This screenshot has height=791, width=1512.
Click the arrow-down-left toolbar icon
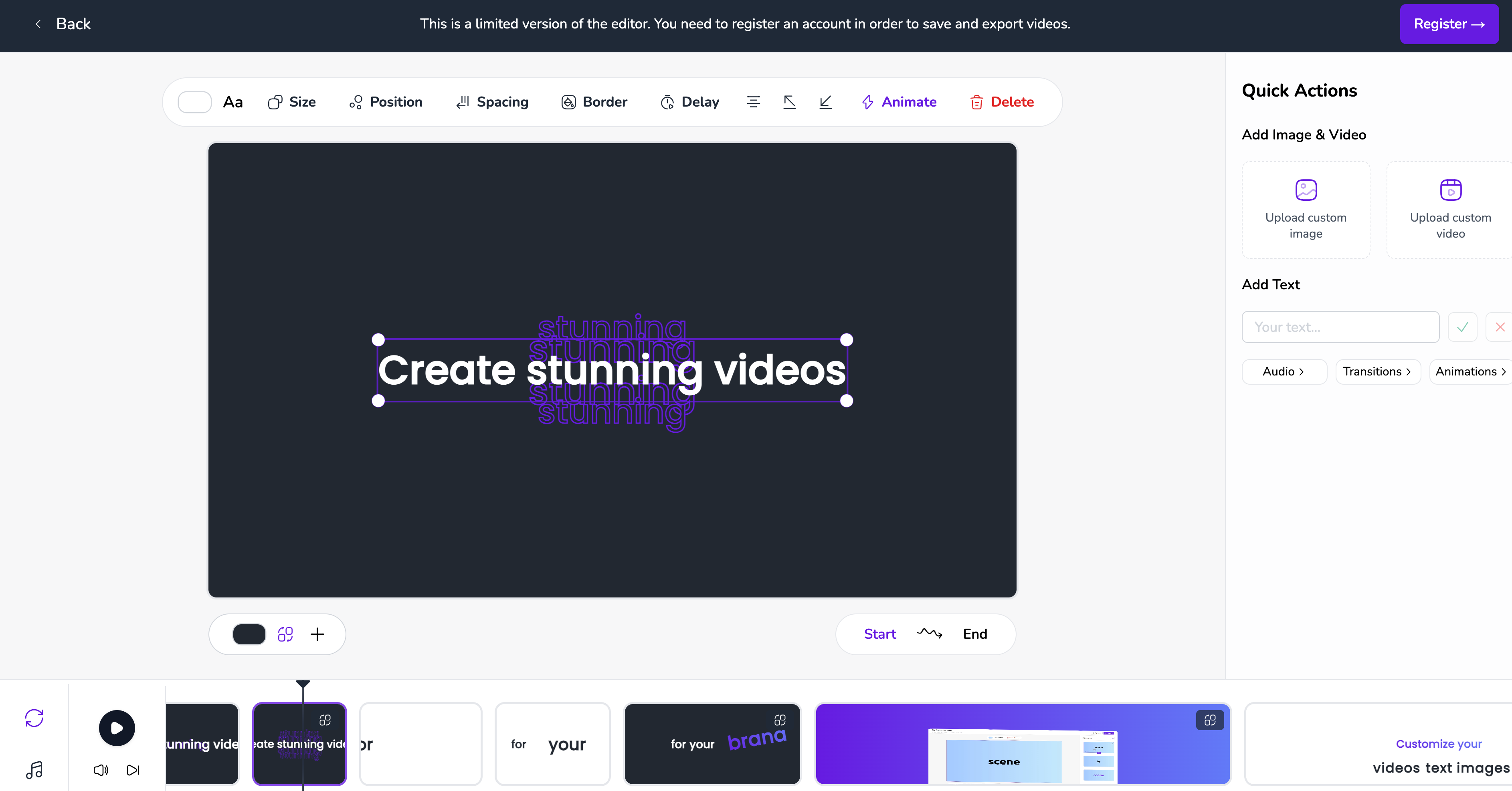click(825, 102)
